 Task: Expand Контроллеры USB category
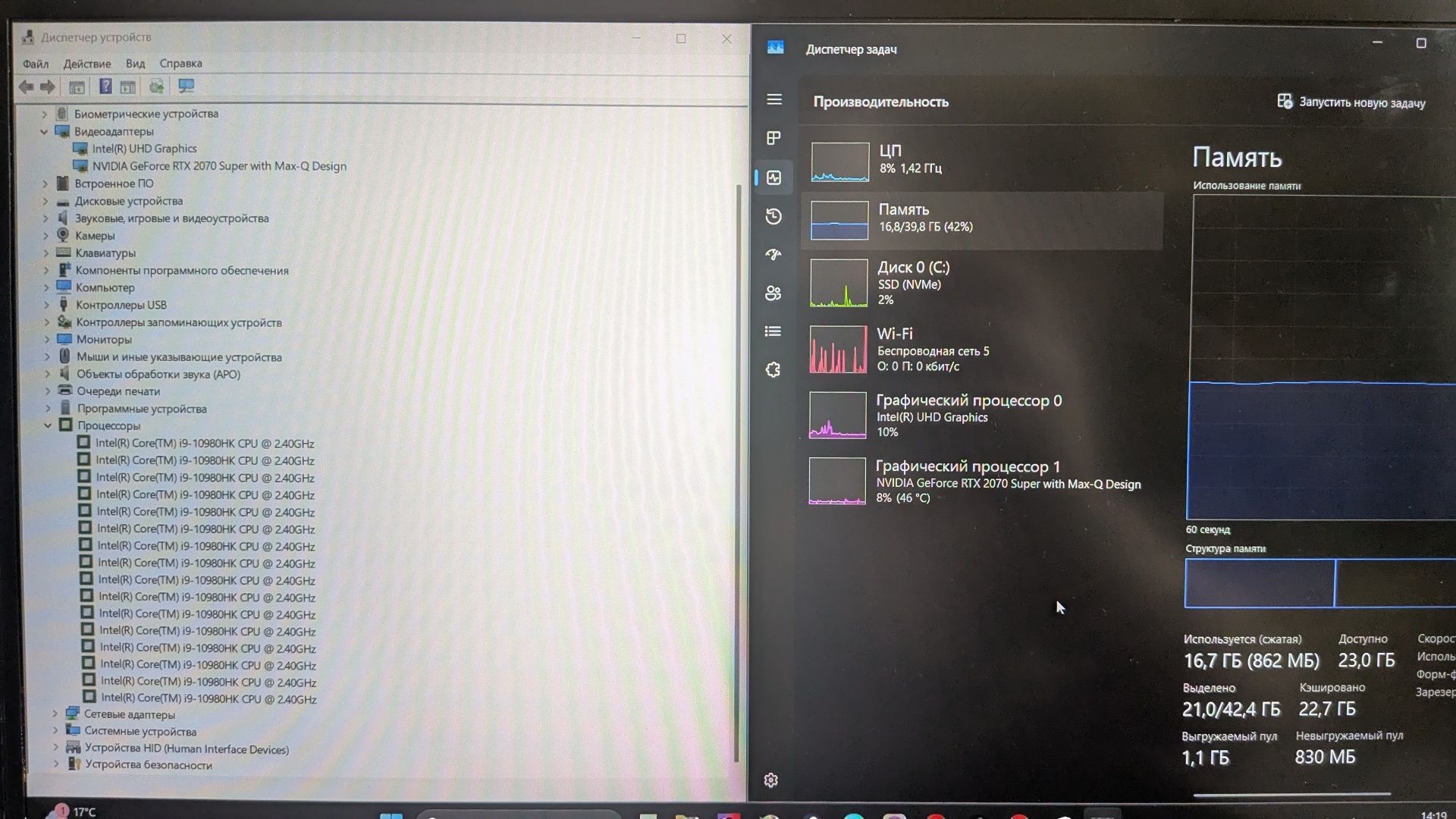(x=45, y=305)
